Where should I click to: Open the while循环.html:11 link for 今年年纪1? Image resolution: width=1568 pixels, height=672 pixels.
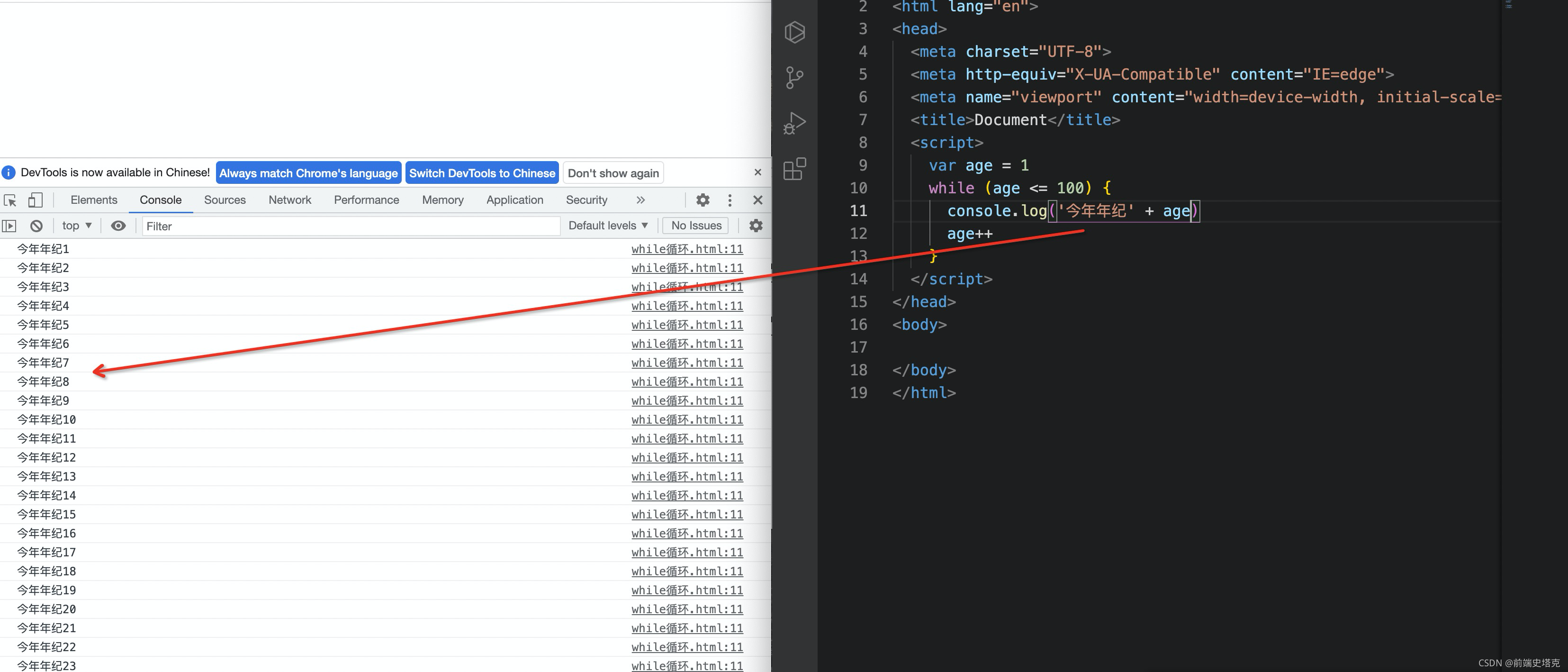686,249
